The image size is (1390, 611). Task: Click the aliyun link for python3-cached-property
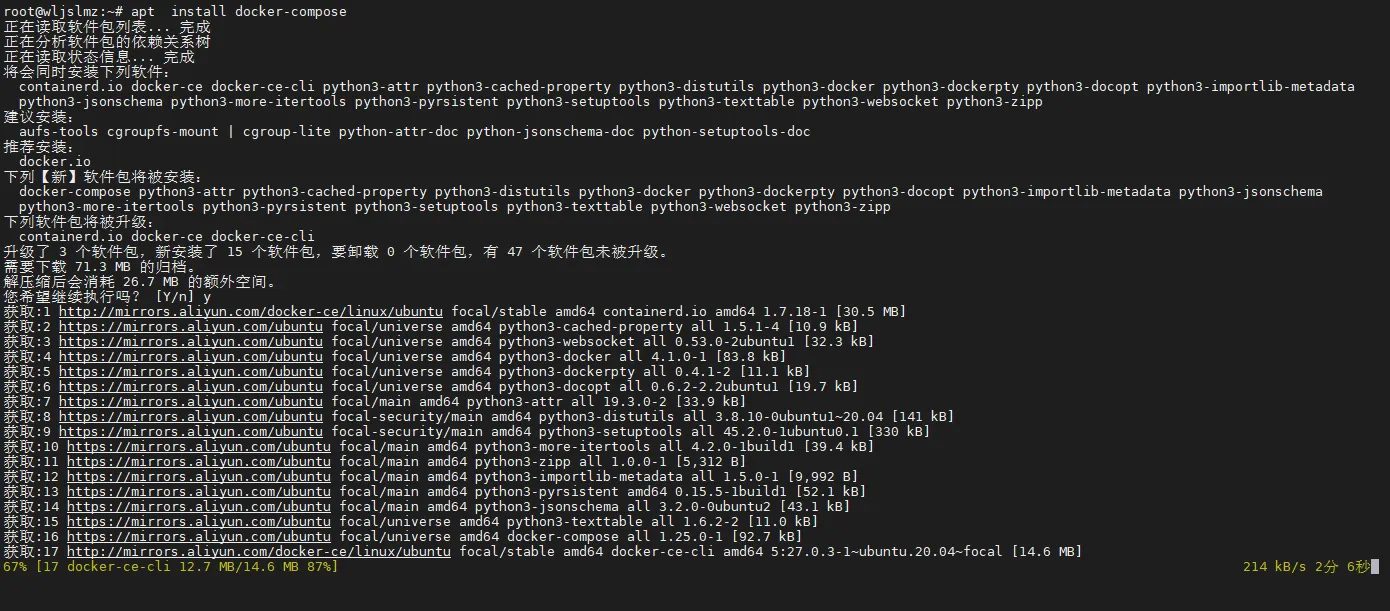[190, 327]
